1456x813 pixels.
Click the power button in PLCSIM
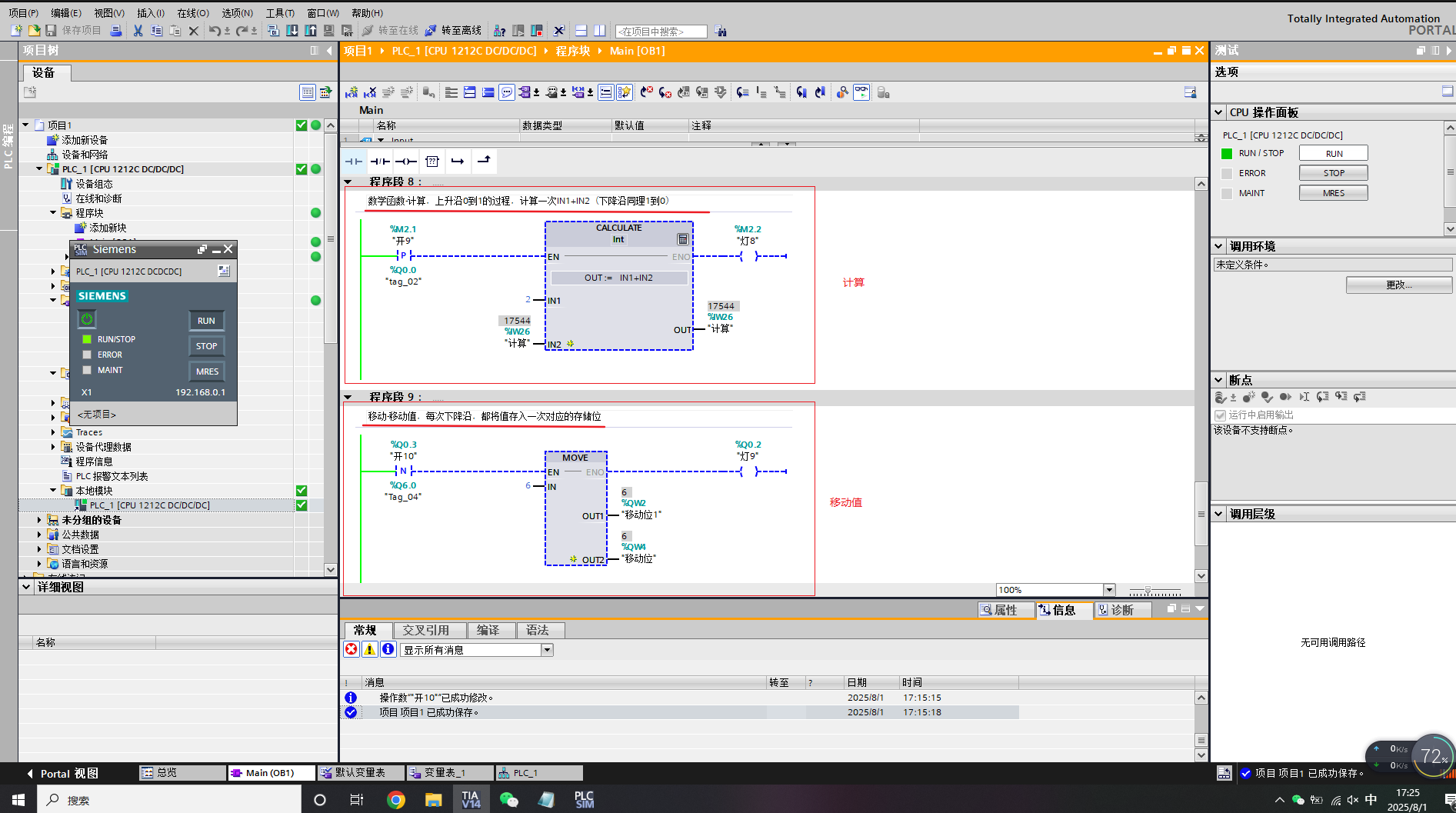(87, 318)
